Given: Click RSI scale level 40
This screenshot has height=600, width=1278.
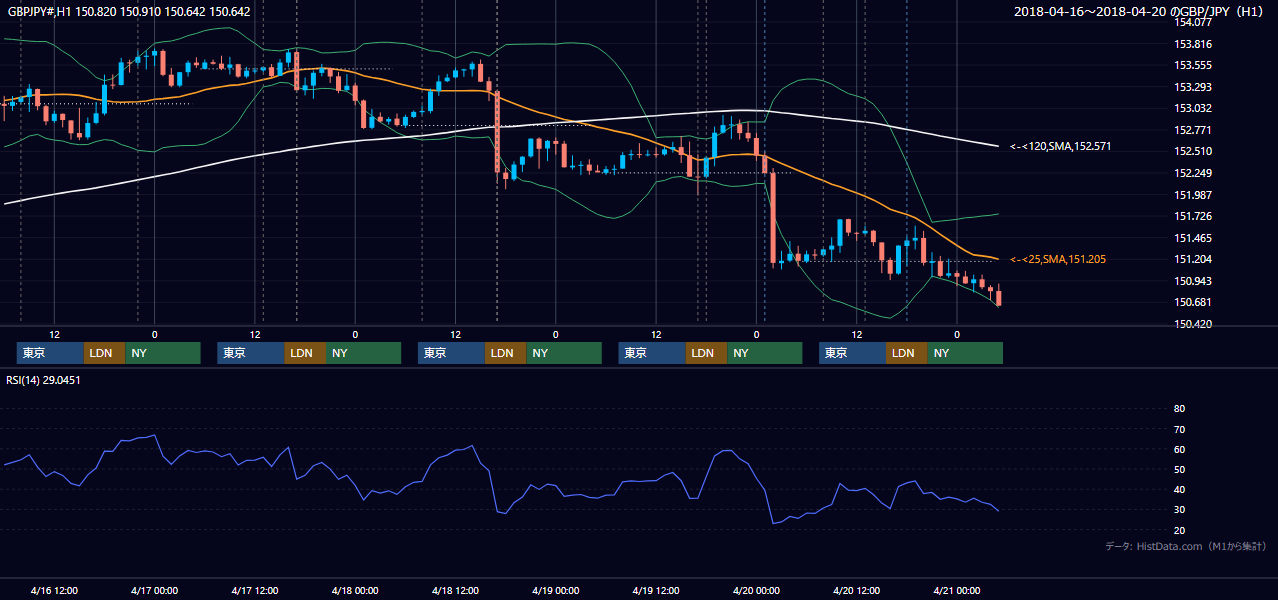Looking at the screenshot, I should click(1179, 489).
